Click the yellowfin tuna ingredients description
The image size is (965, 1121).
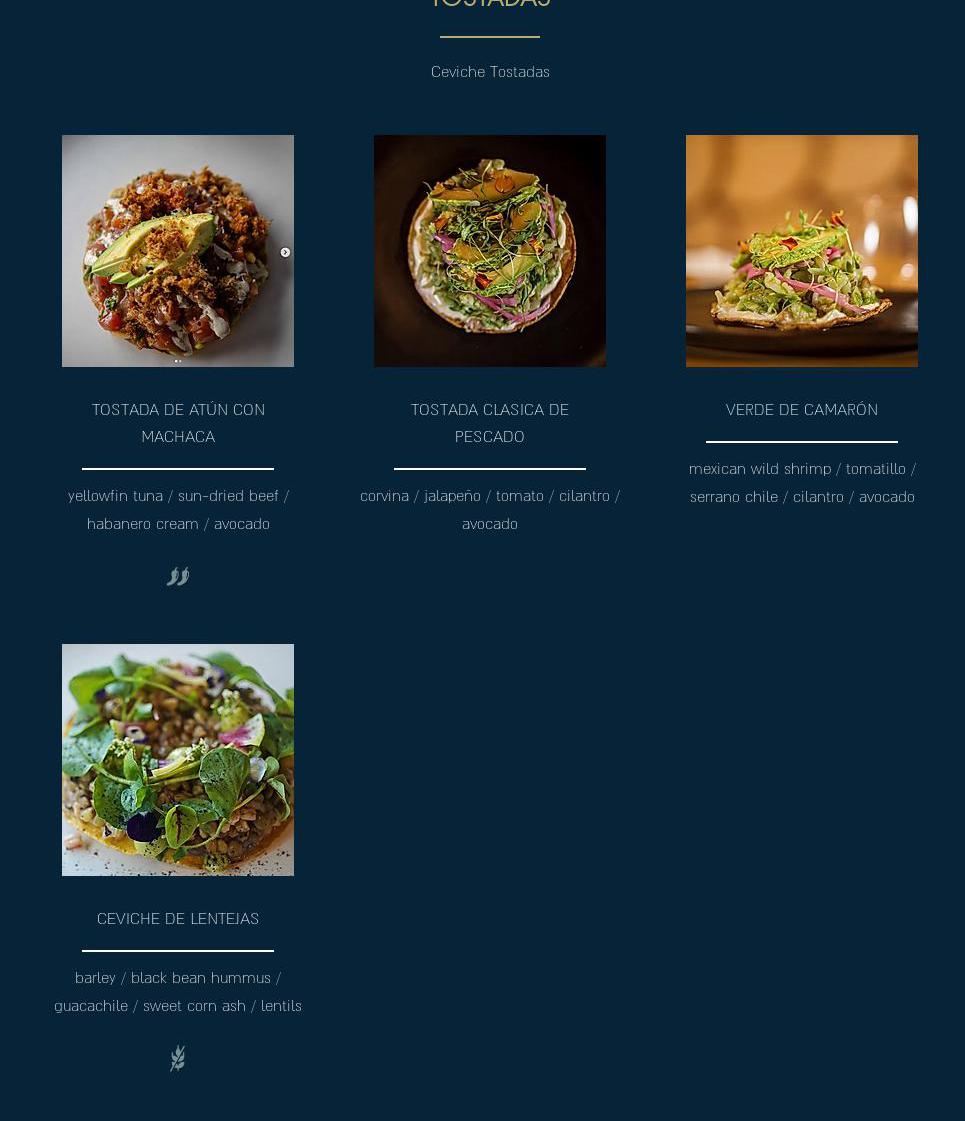click(x=178, y=510)
